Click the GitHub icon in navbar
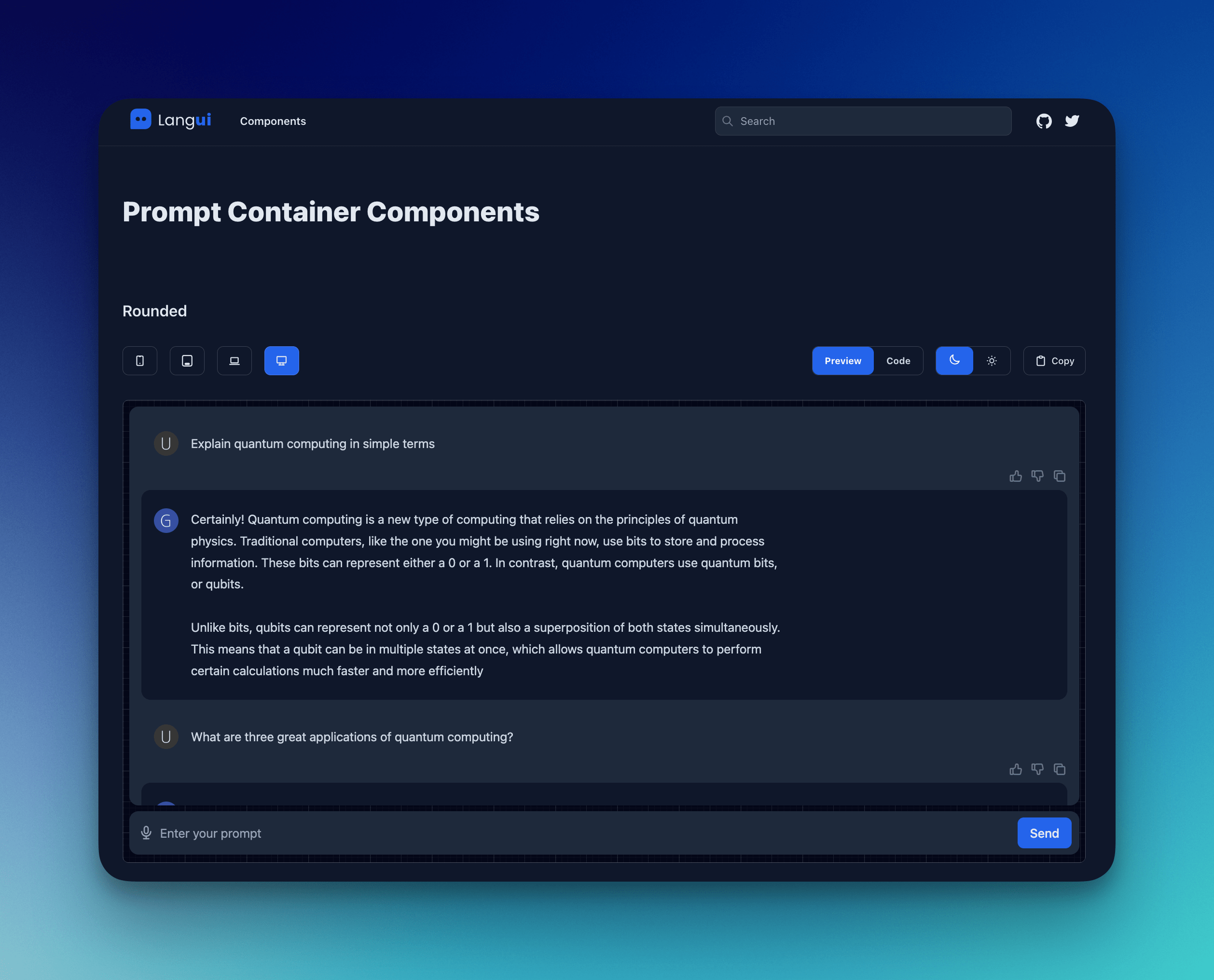Viewport: 1214px width, 980px height. click(x=1044, y=120)
